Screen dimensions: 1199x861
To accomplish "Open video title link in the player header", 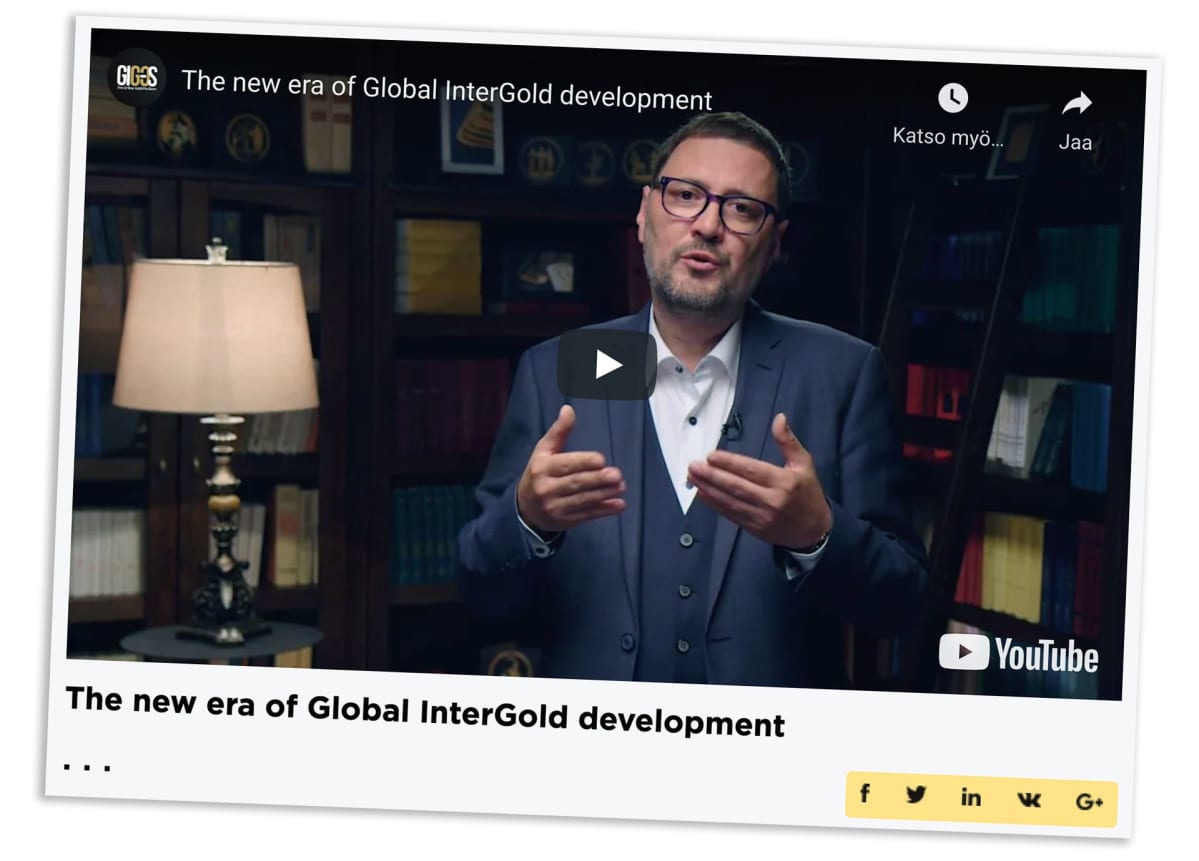I will pos(447,90).
